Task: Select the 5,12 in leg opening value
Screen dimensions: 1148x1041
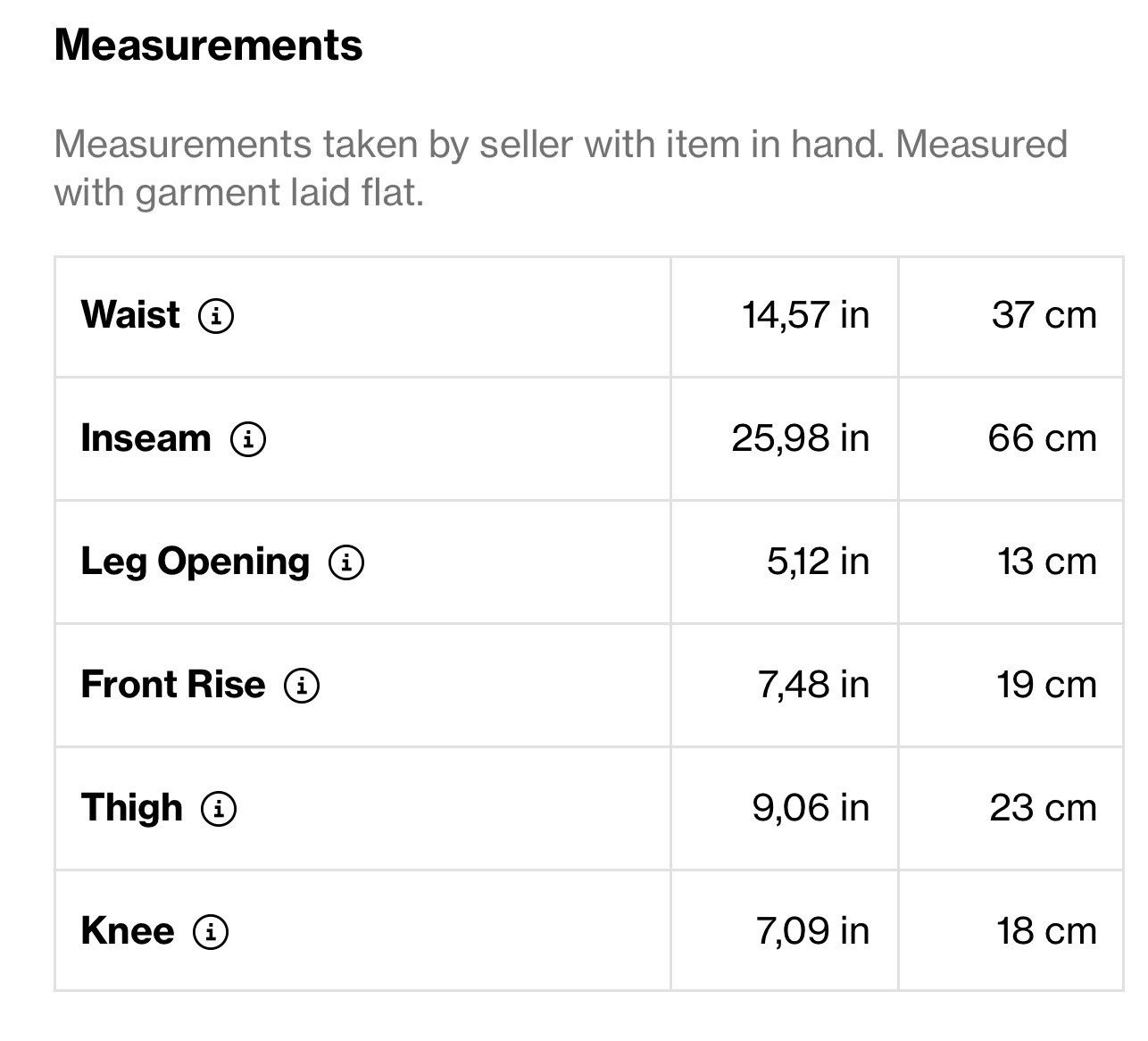Action: 818,562
